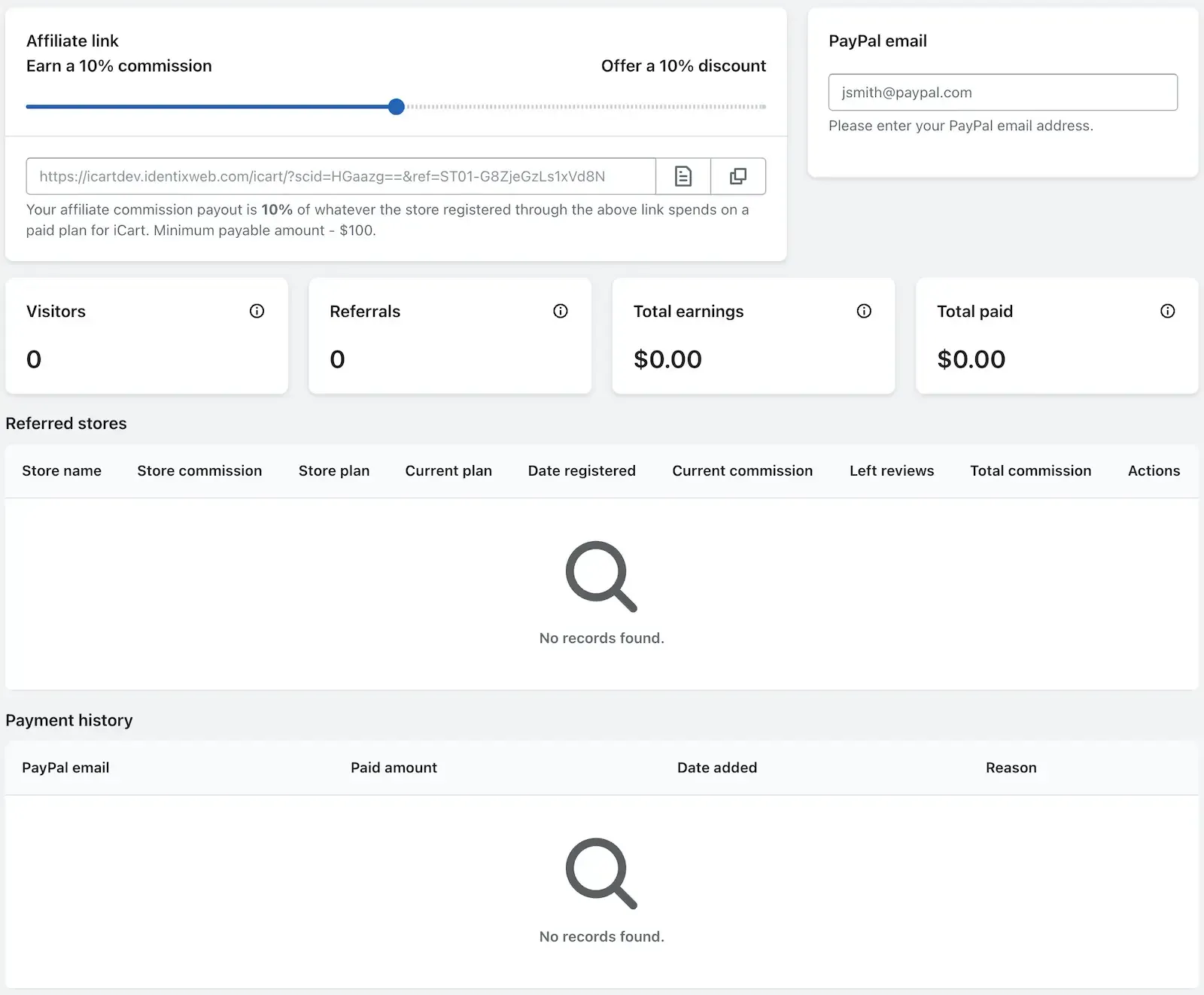Click the Current commission column header

[743, 470]
